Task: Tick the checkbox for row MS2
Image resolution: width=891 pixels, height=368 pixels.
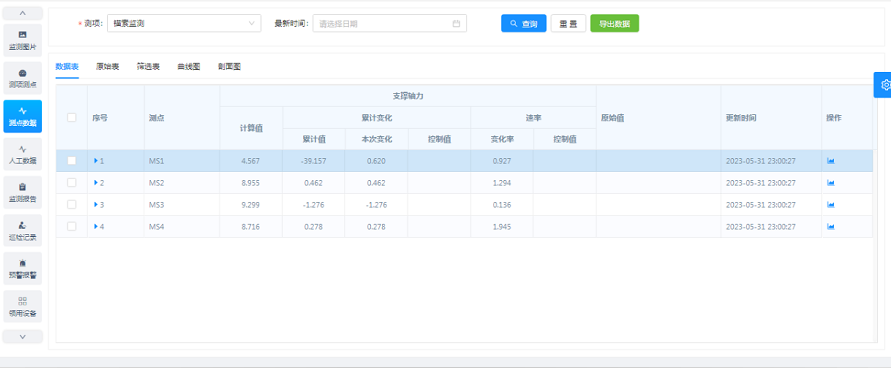Action: pos(72,183)
